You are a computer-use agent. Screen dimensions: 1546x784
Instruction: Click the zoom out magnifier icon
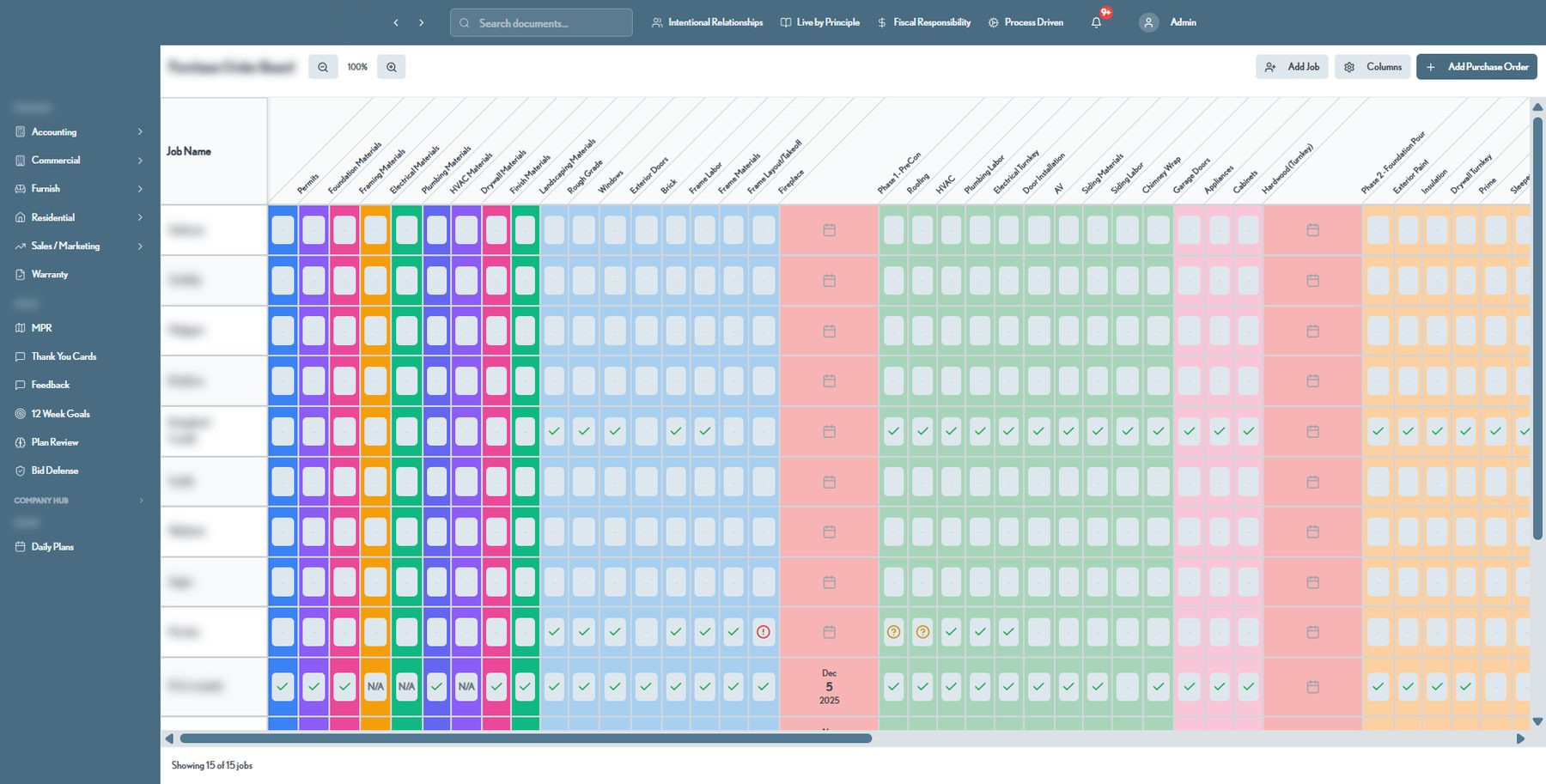[323, 67]
